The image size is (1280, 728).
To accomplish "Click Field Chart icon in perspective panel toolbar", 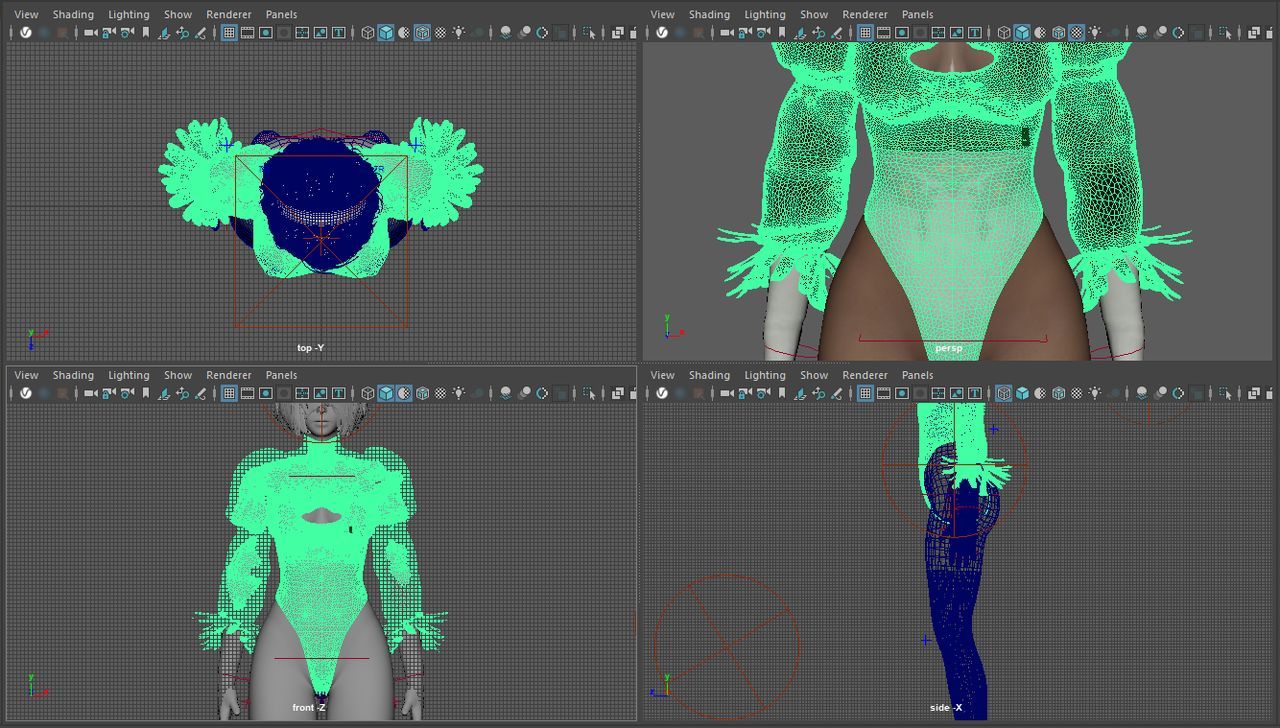I will point(938,32).
